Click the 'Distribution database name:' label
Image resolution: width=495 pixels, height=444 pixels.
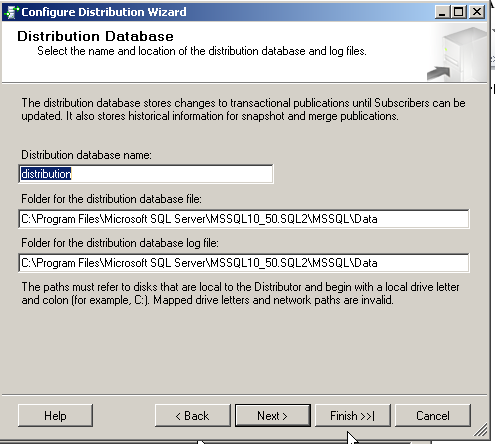pos(86,155)
